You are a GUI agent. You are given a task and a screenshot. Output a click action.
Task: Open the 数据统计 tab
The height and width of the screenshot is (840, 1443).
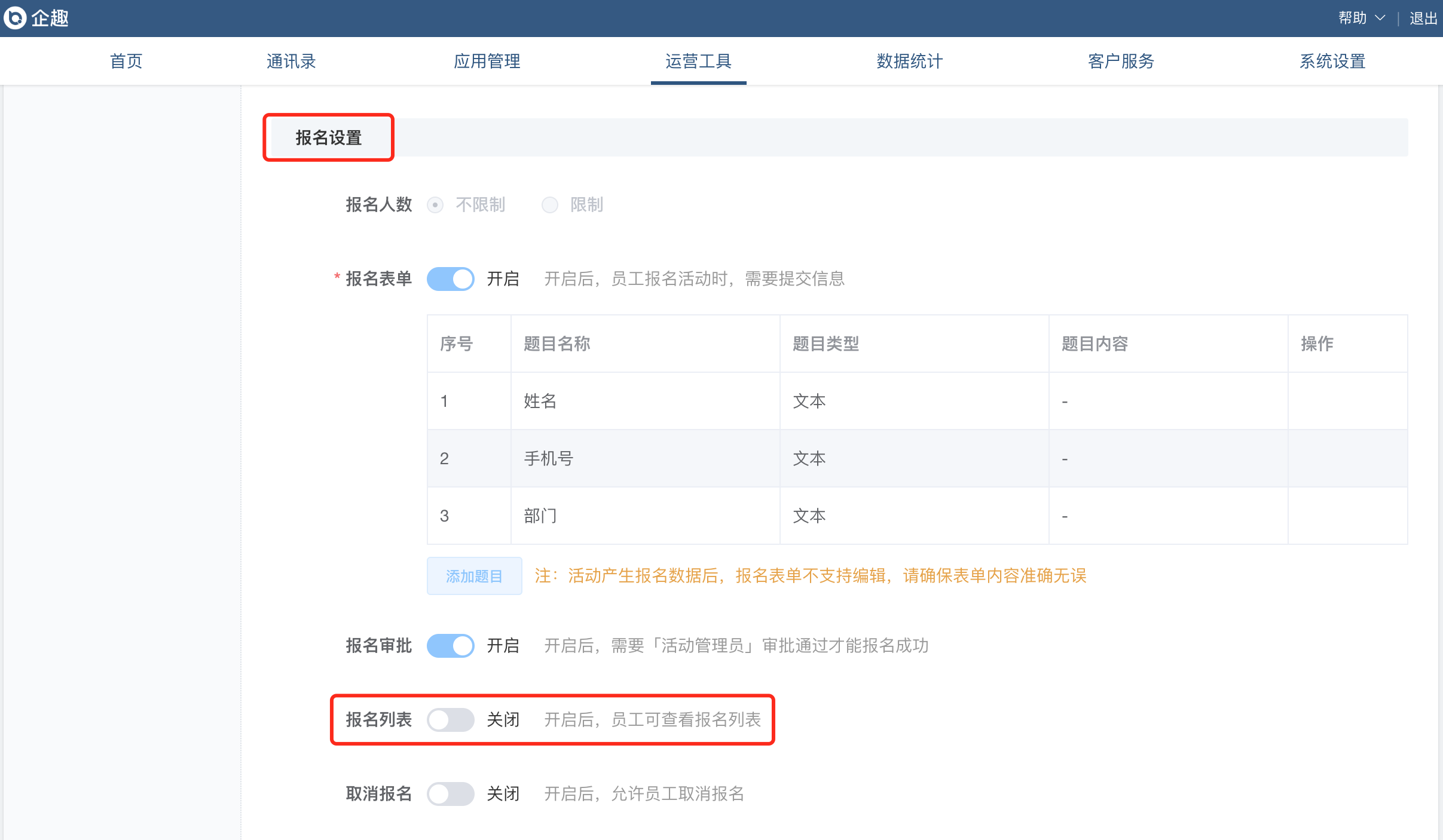point(909,61)
